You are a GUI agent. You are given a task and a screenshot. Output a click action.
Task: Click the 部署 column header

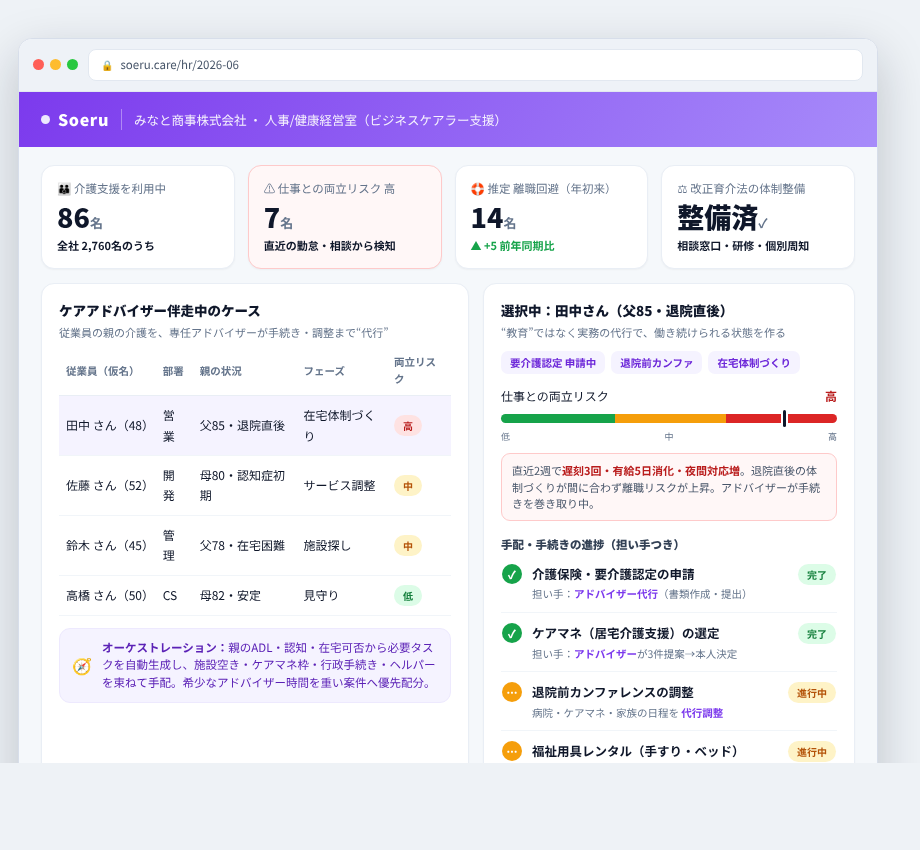pyautogui.click(x=173, y=371)
